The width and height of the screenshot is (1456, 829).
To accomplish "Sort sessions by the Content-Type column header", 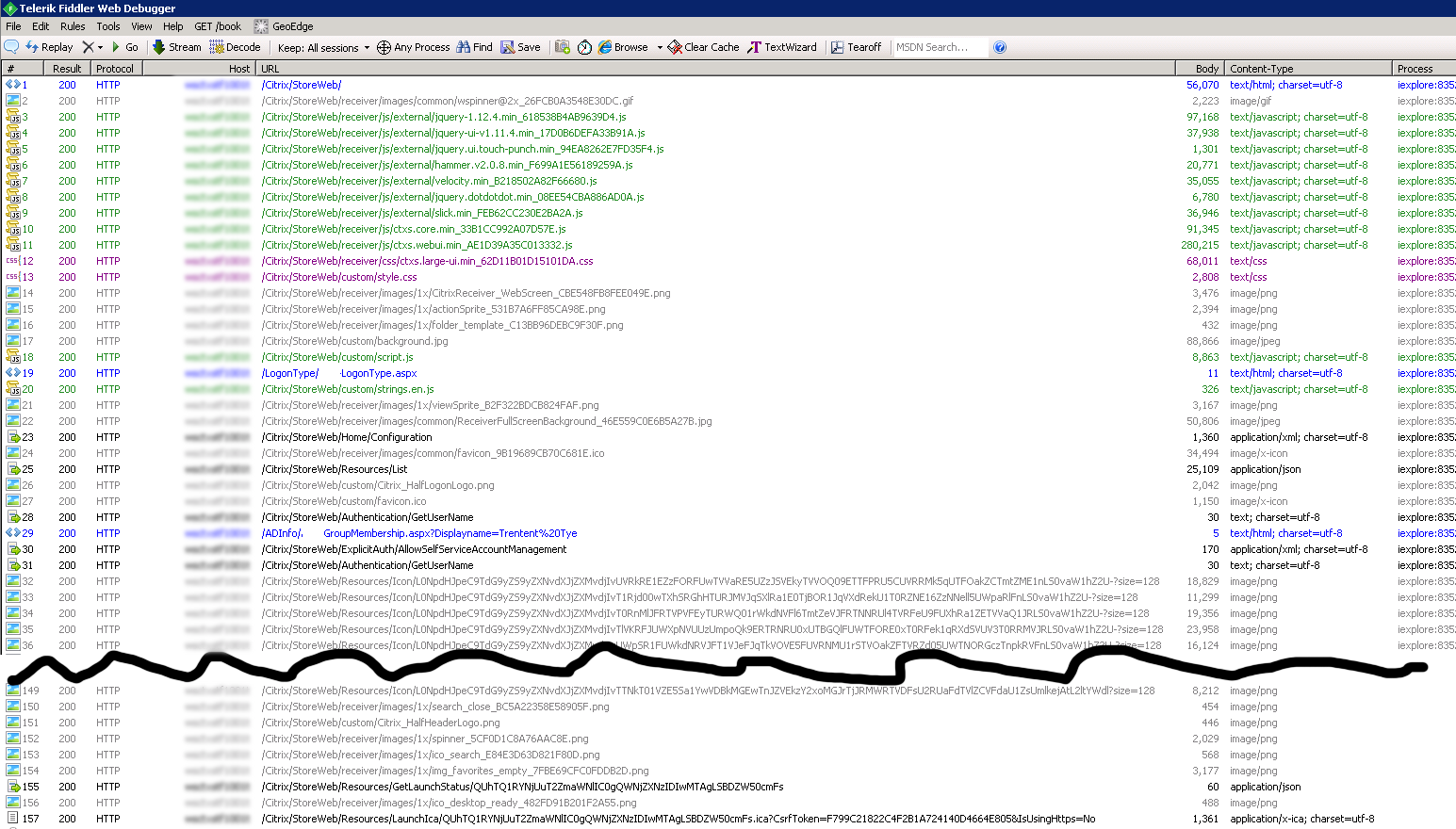I will pos(1261,69).
